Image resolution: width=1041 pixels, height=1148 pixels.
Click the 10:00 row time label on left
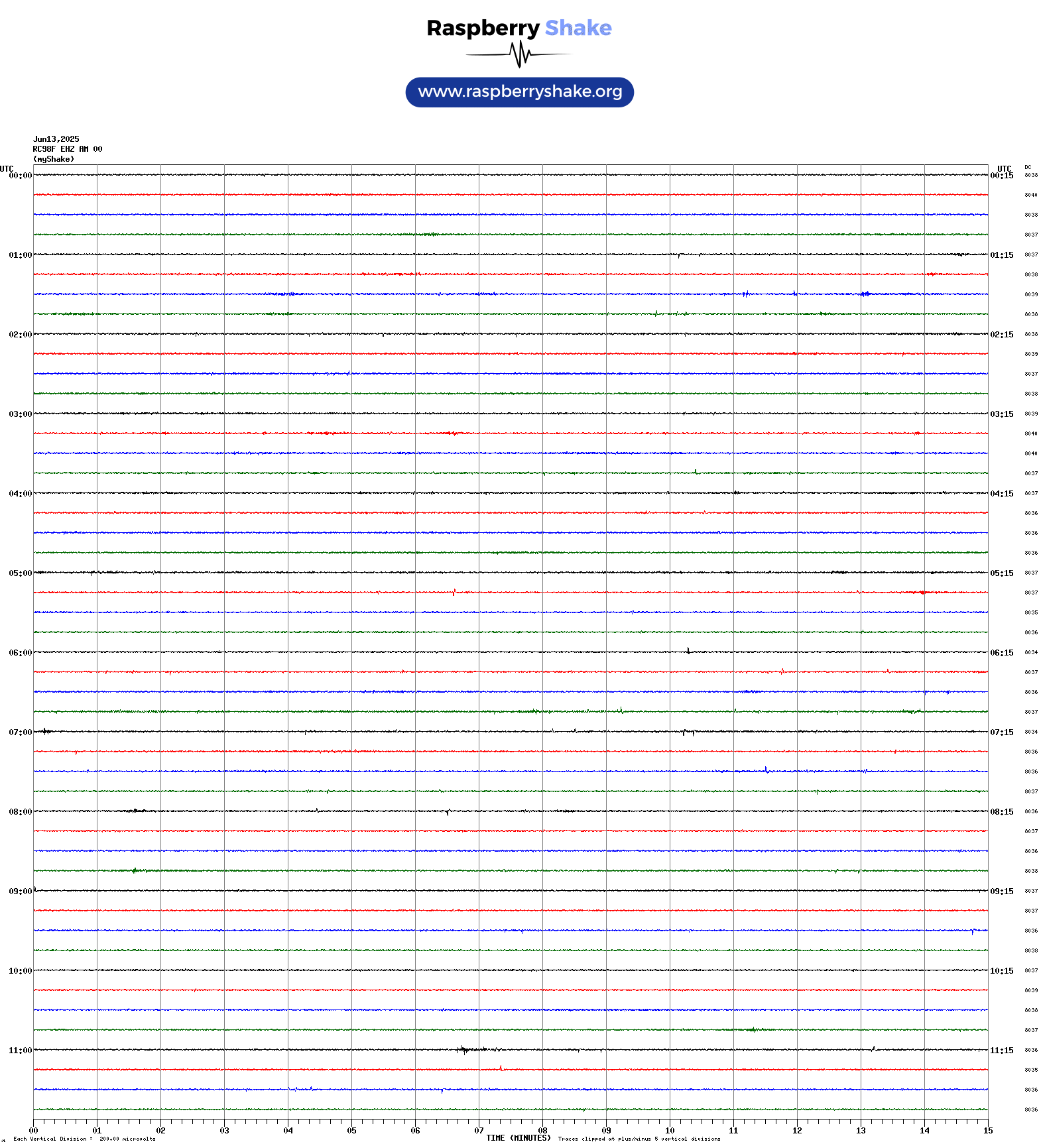[x=20, y=971]
